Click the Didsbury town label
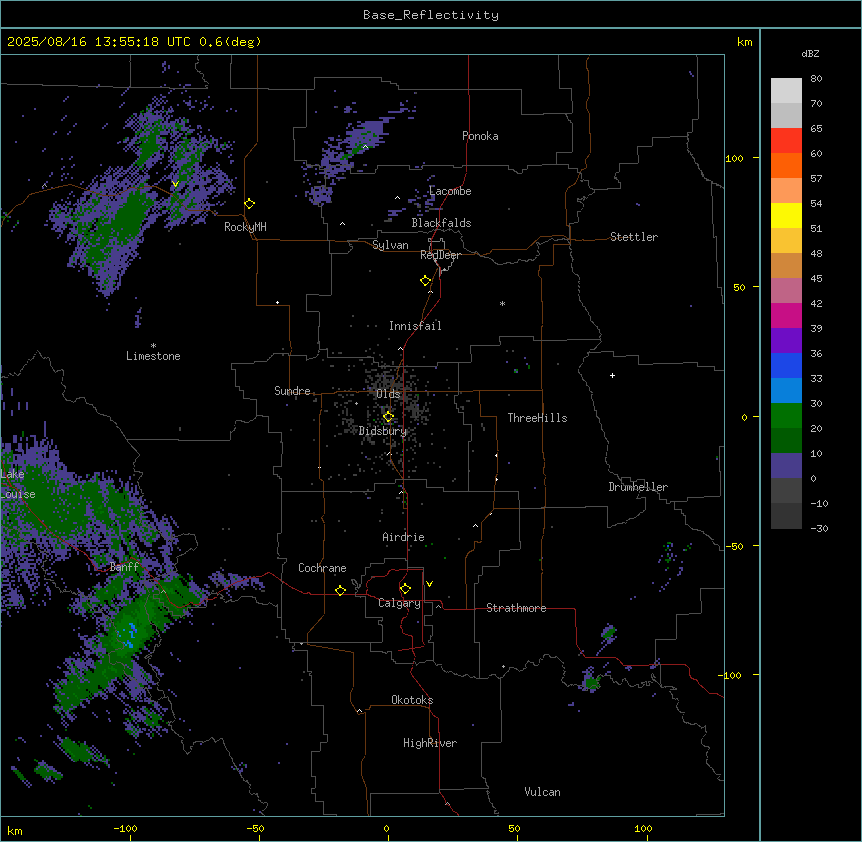Image resolution: width=862 pixels, height=842 pixels. (383, 431)
